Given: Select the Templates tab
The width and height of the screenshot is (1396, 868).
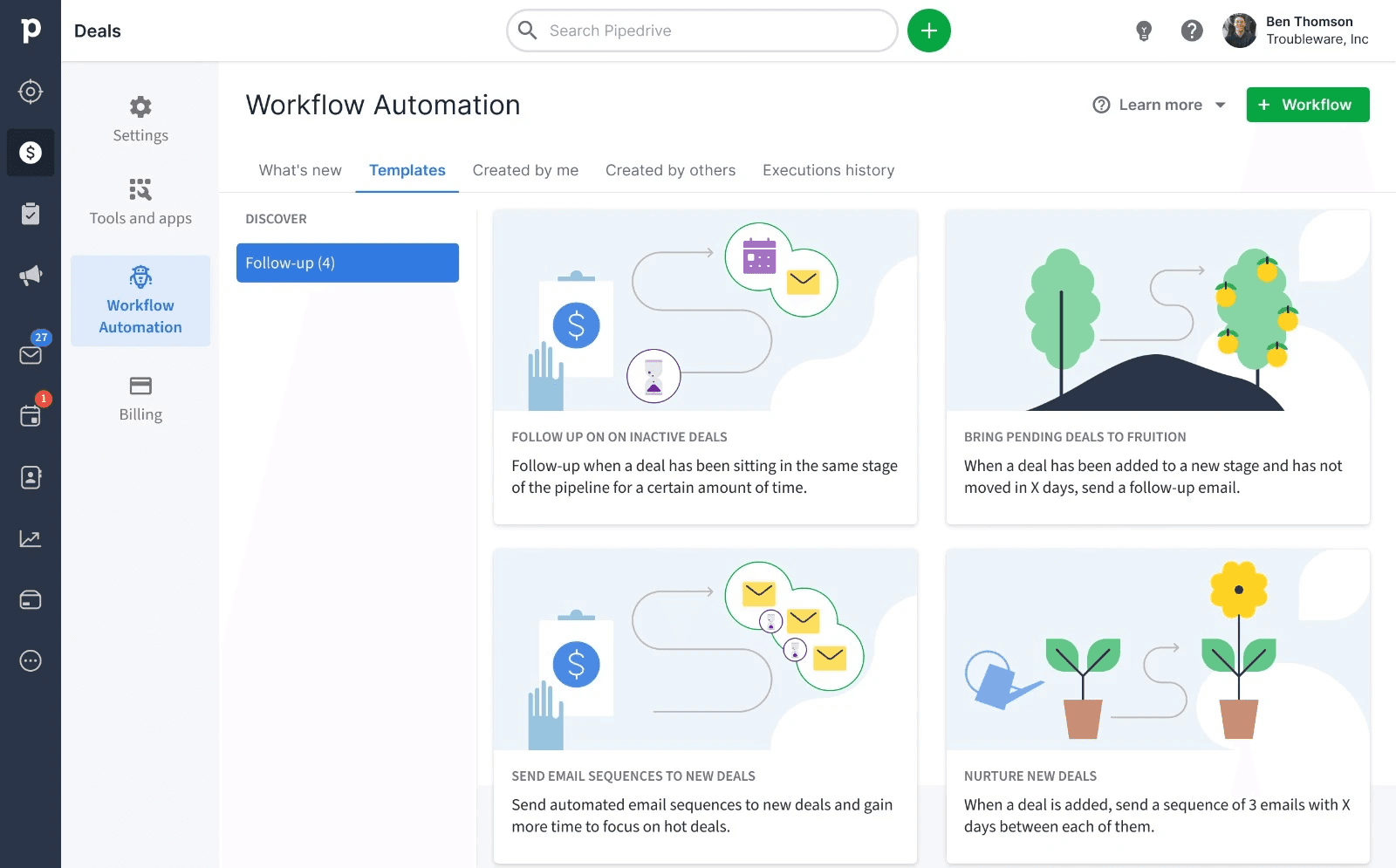Looking at the screenshot, I should (x=407, y=170).
